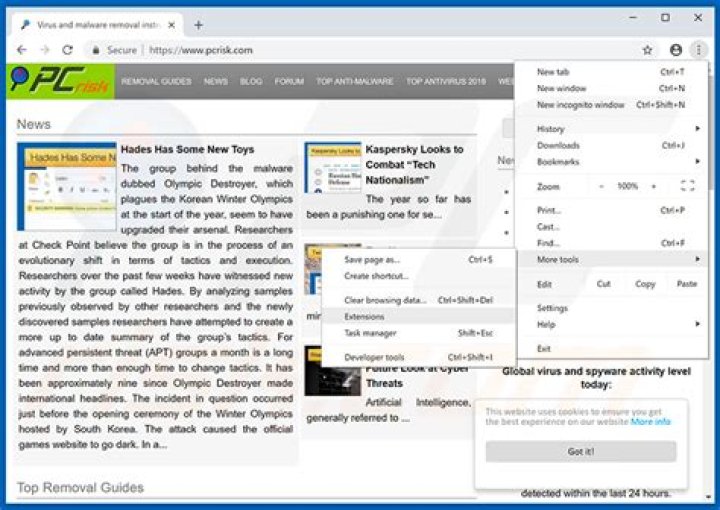Open the TOP ANTI-MALWARE nav tab
The height and width of the screenshot is (510, 720).
click(355, 81)
